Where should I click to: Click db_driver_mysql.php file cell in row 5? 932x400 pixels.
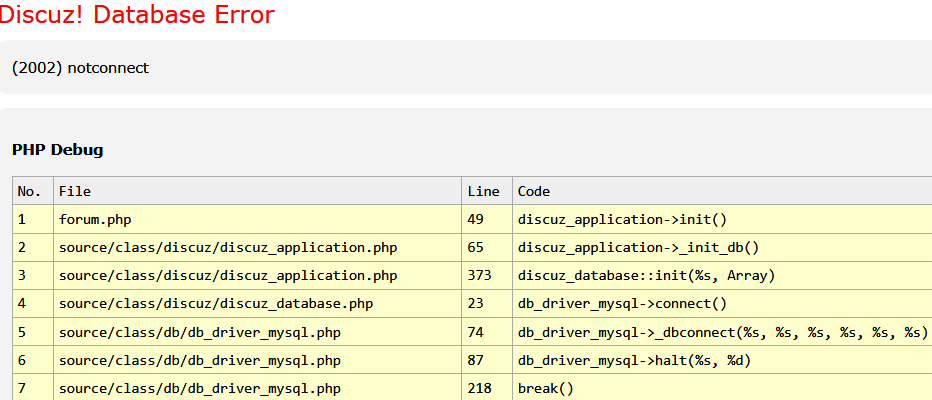pos(257,332)
